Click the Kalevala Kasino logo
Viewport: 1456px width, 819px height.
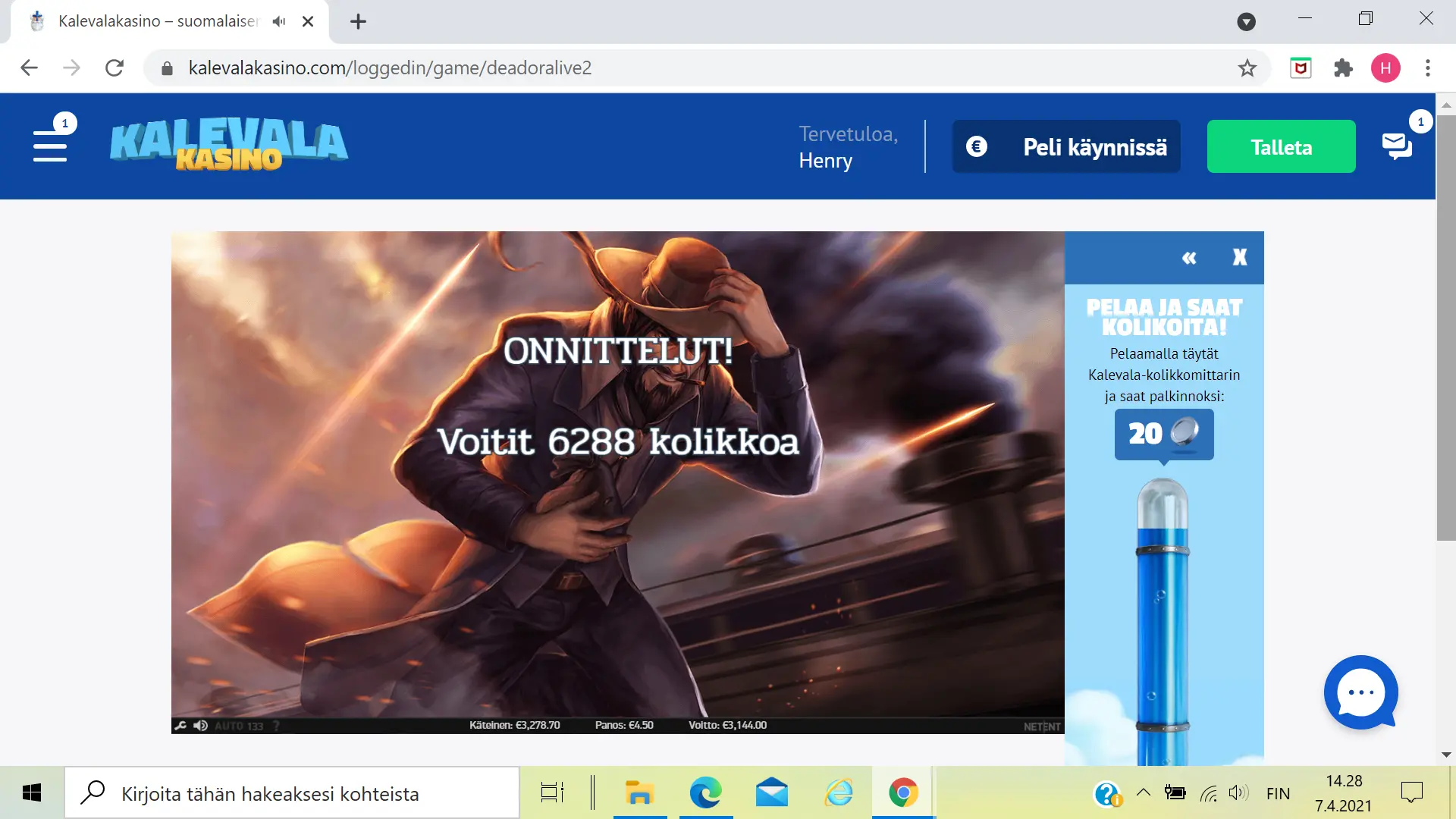[229, 146]
